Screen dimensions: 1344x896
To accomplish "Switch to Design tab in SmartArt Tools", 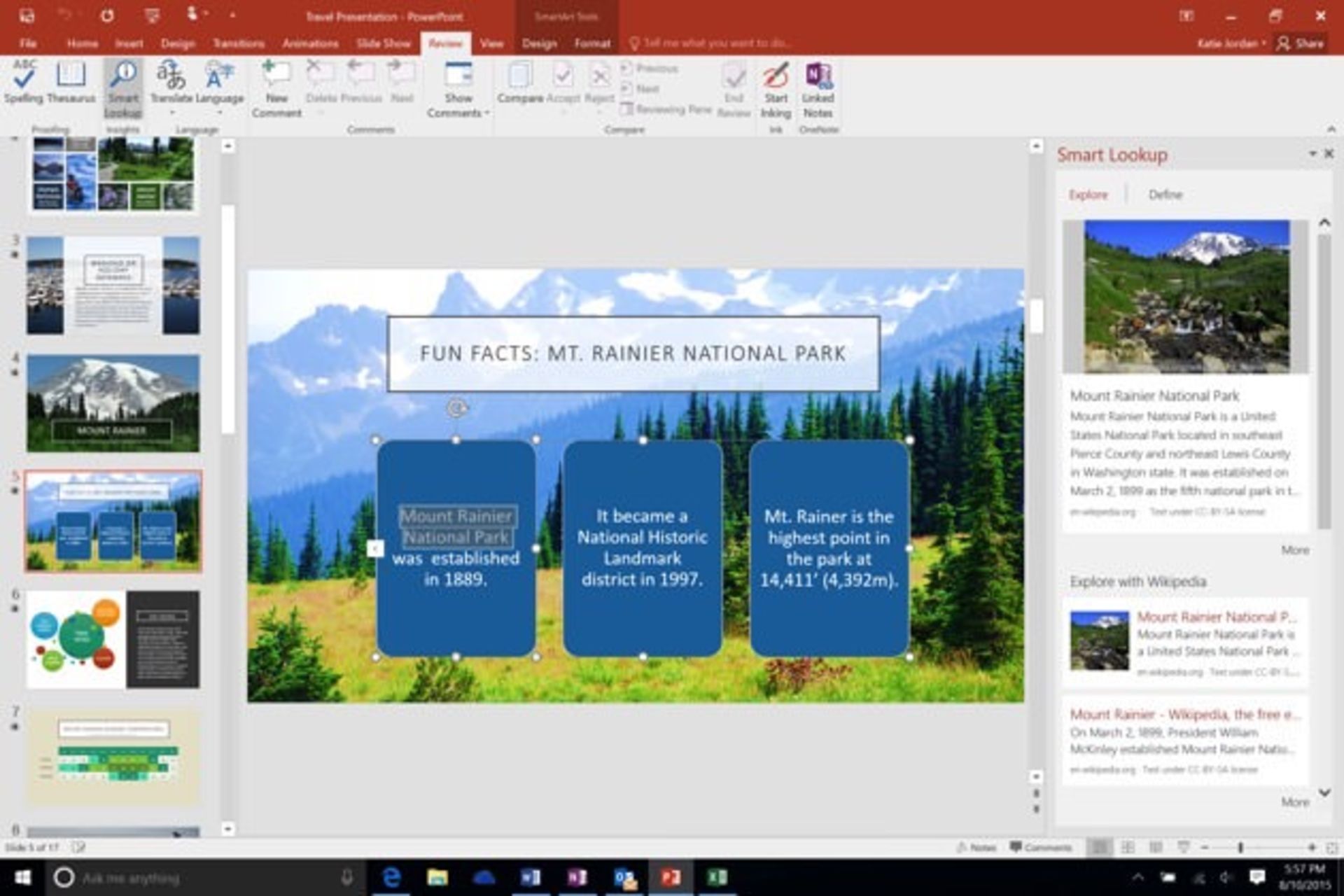I will [537, 43].
